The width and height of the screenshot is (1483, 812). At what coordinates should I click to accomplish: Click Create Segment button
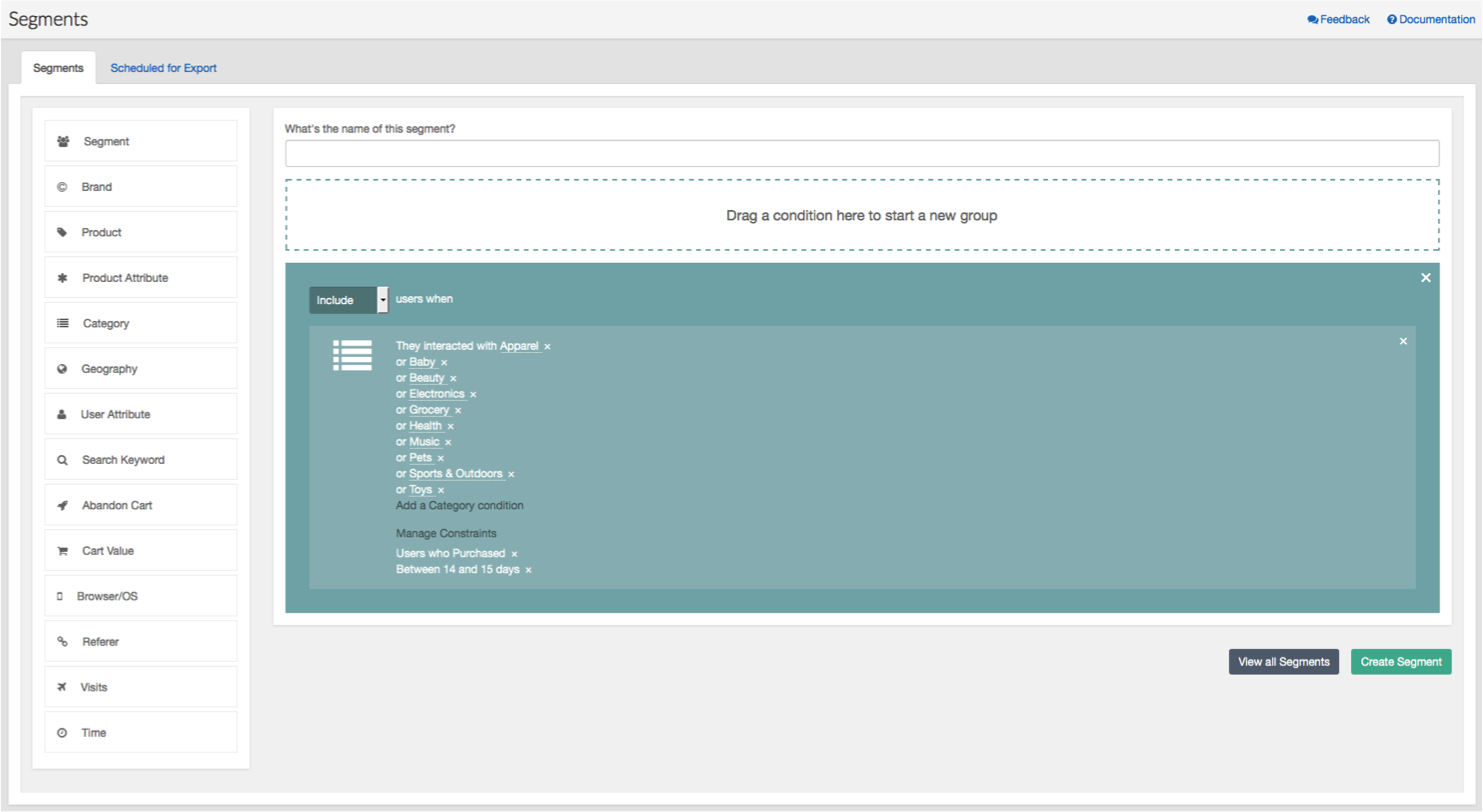pos(1401,662)
